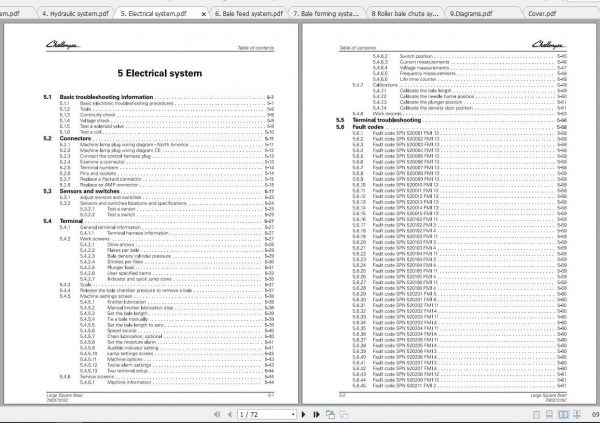Click 'Flakes per bale' contents line
This screenshot has height=423, width=600.
coord(177,250)
